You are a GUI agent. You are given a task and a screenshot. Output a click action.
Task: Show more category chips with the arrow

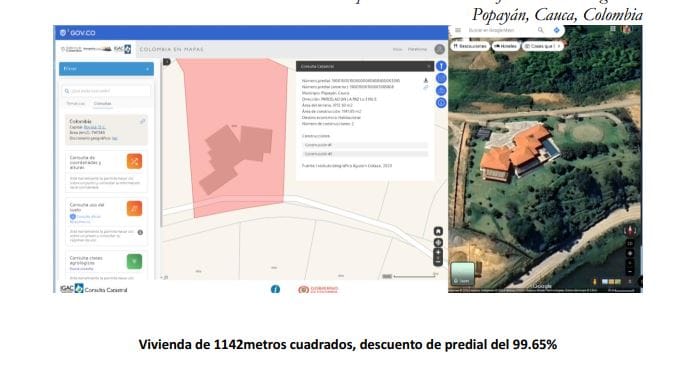click(x=559, y=46)
